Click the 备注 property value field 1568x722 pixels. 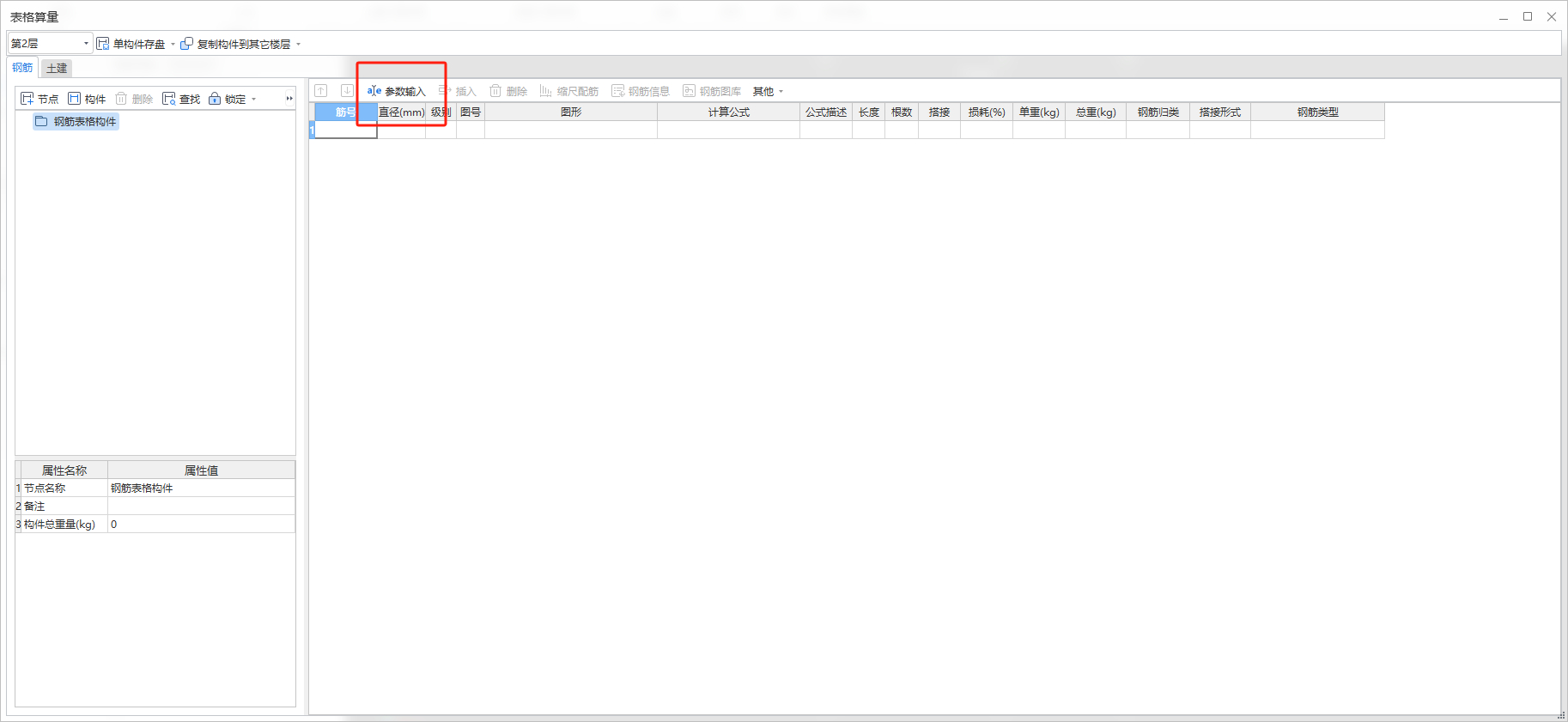point(201,506)
